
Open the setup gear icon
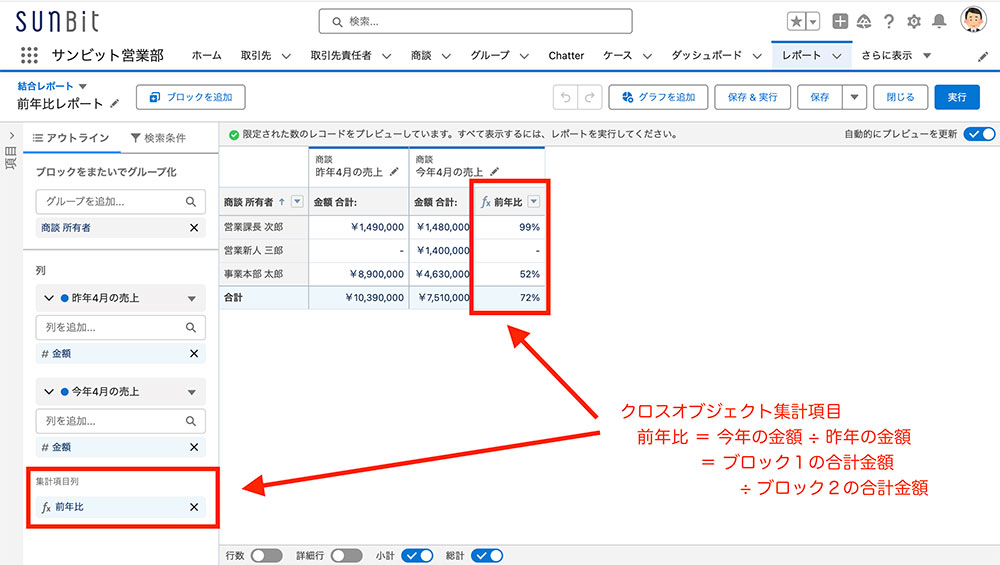[x=913, y=21]
